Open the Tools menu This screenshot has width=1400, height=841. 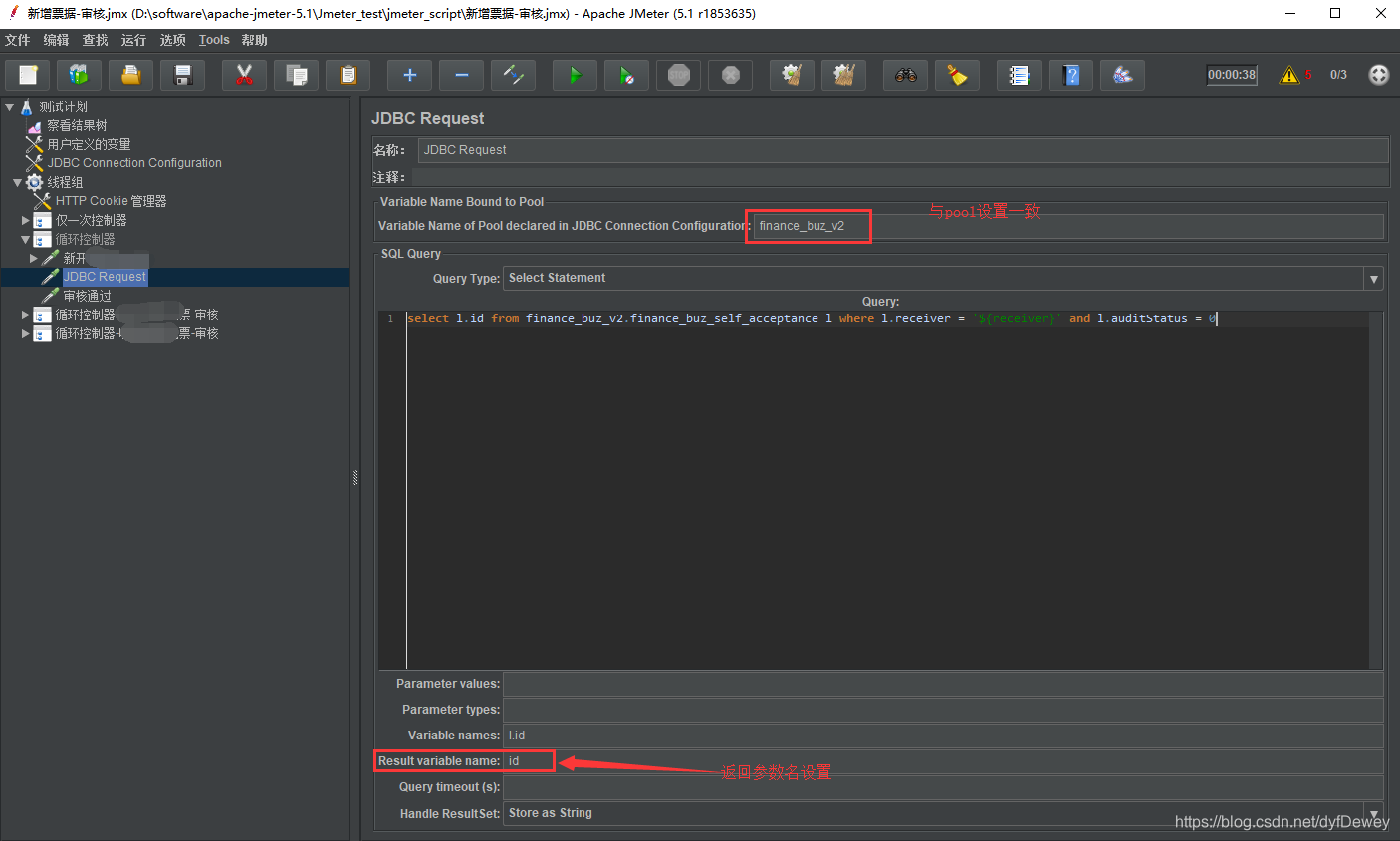(214, 40)
